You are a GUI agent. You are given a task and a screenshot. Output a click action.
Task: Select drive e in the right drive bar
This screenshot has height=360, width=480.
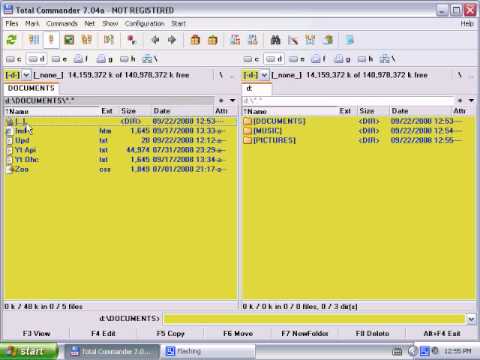pos(297,59)
